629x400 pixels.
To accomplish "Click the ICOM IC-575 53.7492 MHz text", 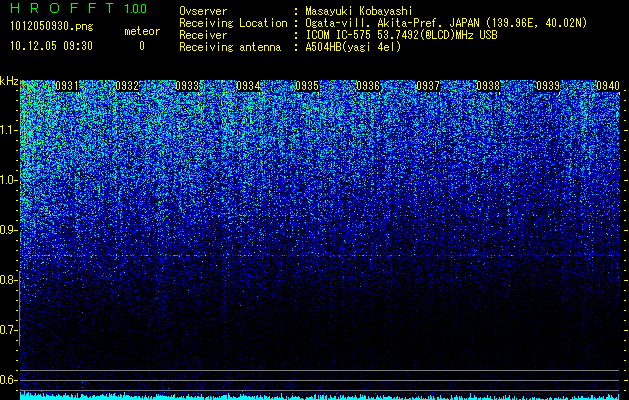I will (x=402, y=35).
